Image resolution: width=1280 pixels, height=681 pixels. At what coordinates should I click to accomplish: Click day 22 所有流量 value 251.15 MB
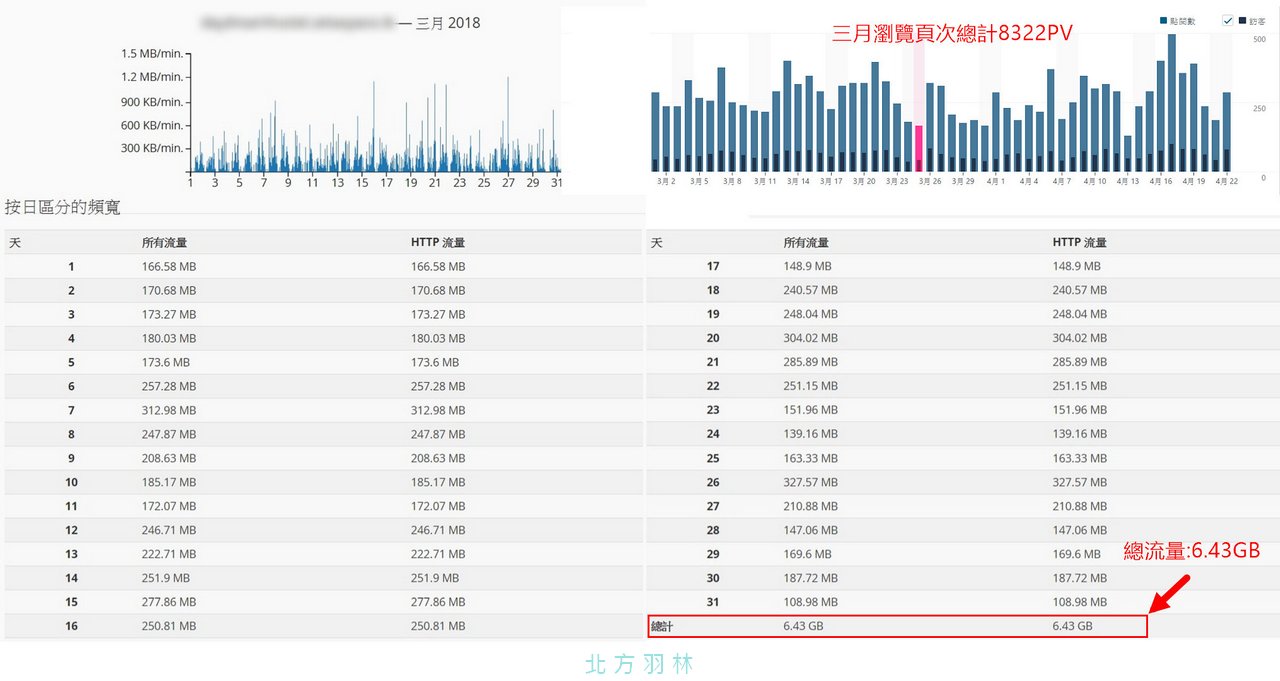[811, 386]
